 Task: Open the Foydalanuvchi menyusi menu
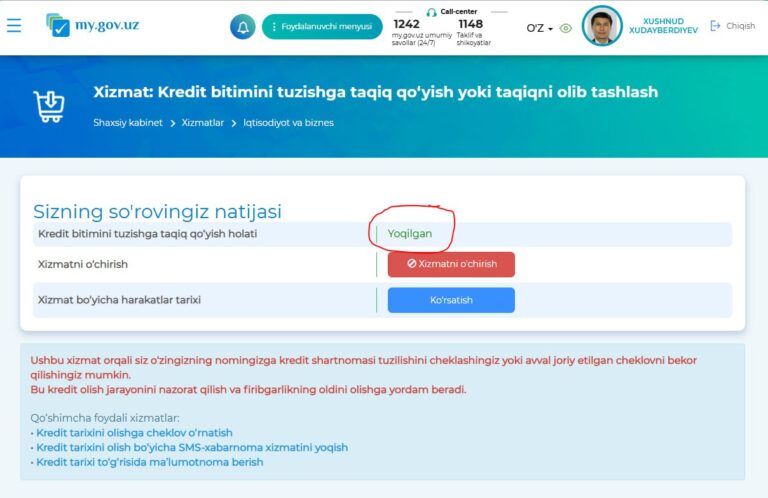click(x=322, y=27)
